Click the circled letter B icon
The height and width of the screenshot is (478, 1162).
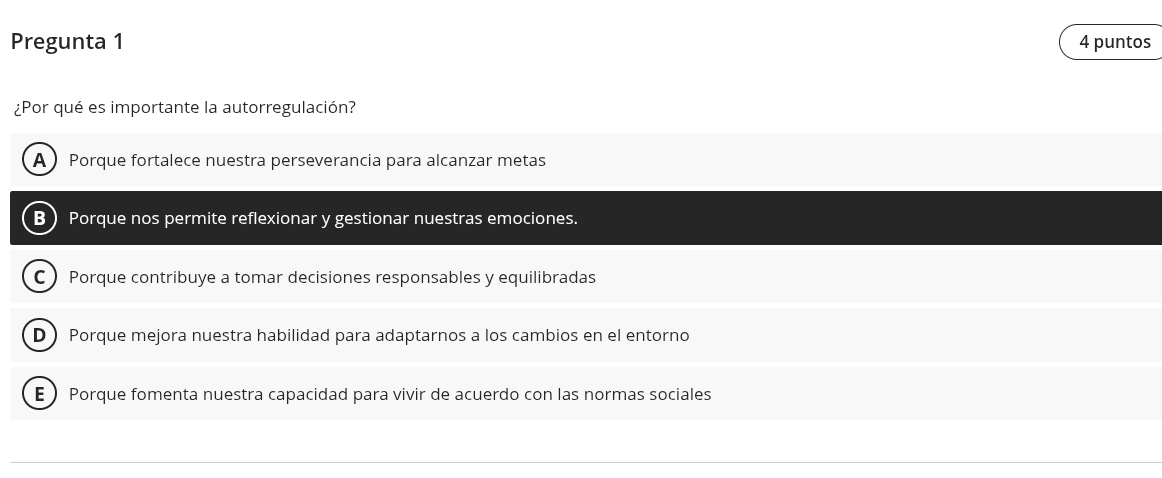tap(39, 218)
